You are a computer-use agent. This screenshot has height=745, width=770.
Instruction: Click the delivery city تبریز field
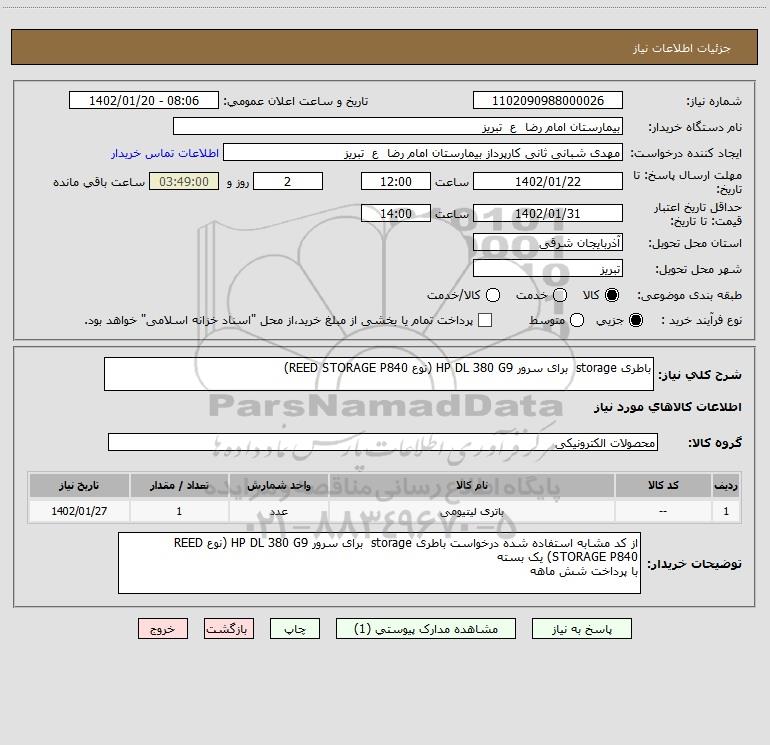coord(548,268)
